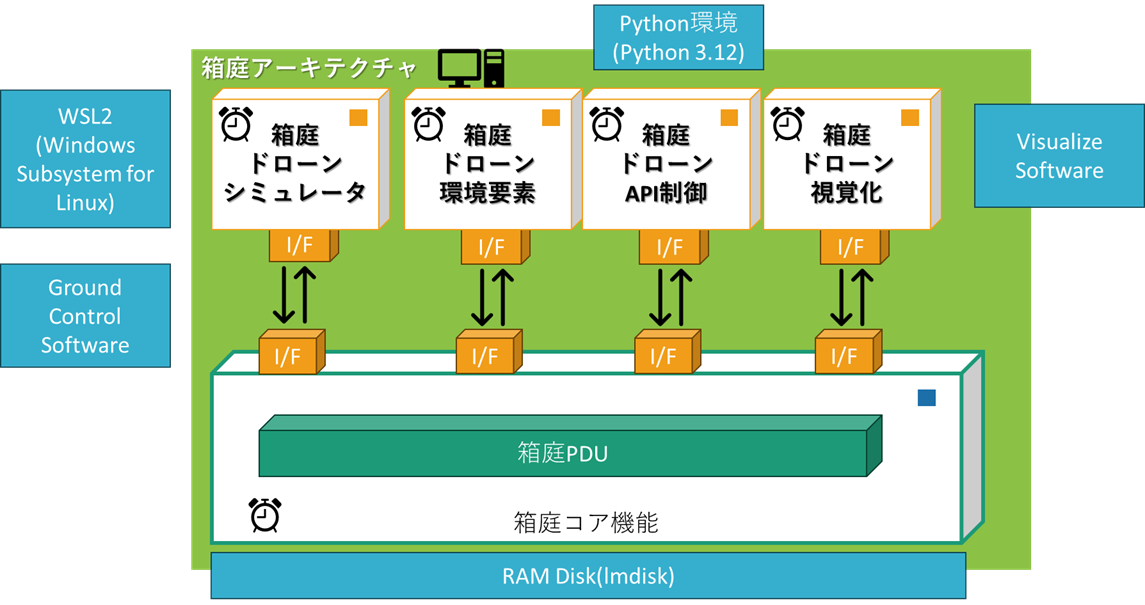Select the Ground Control Software box

pyautogui.click(x=85, y=315)
